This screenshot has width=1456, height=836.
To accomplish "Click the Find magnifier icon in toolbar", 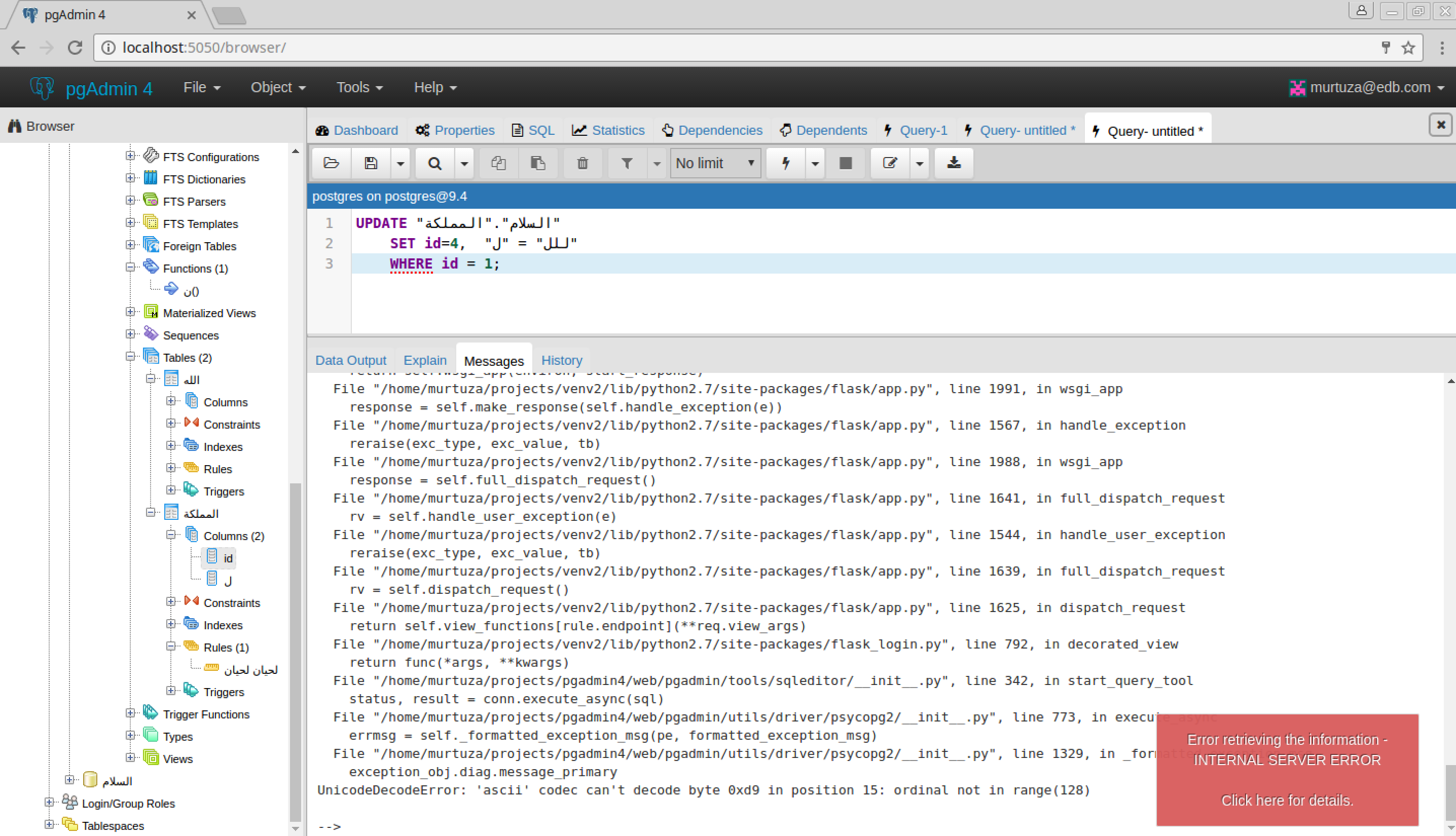I will click(x=435, y=163).
